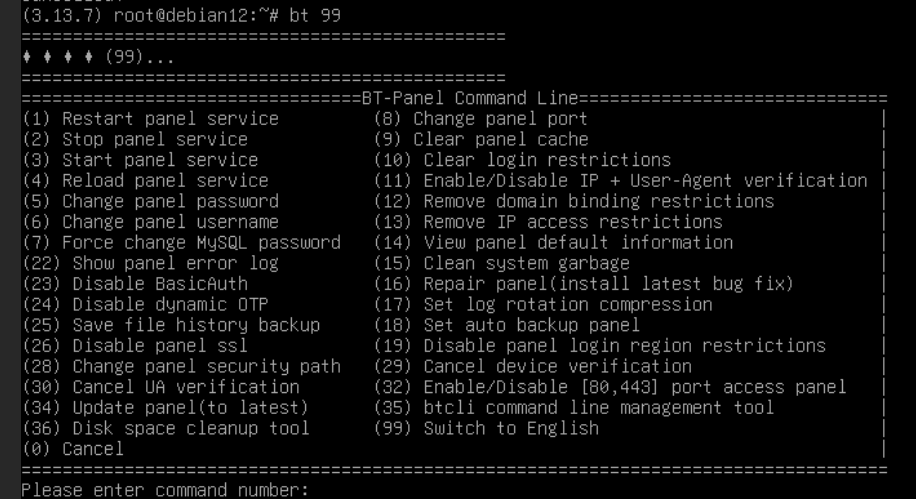Click the "Restart panel service" option
The image size is (916, 499).
pos(150,119)
